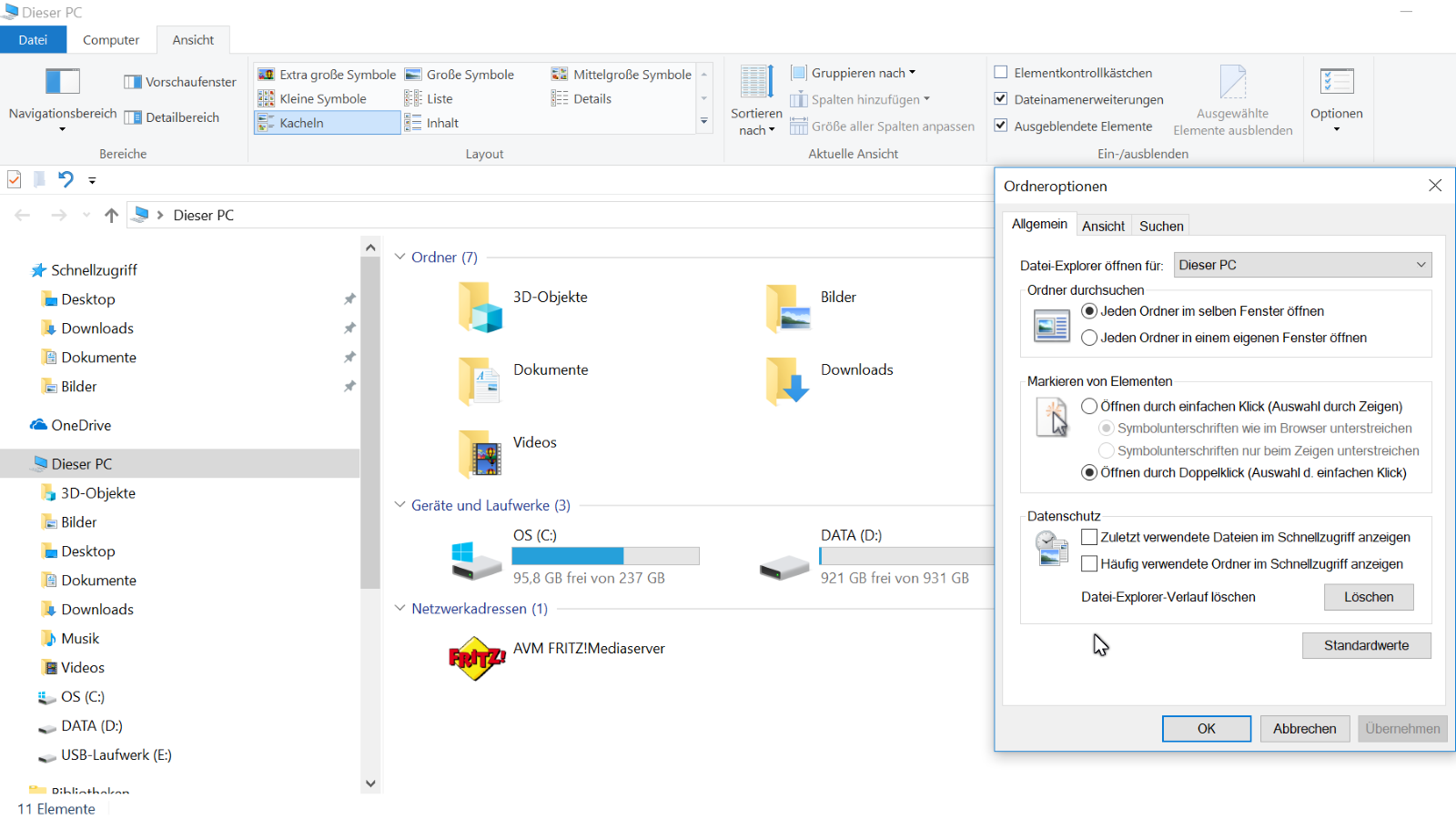Open the 'Sortieren nach' dropdown
1456x819 pixels.
tap(756, 100)
